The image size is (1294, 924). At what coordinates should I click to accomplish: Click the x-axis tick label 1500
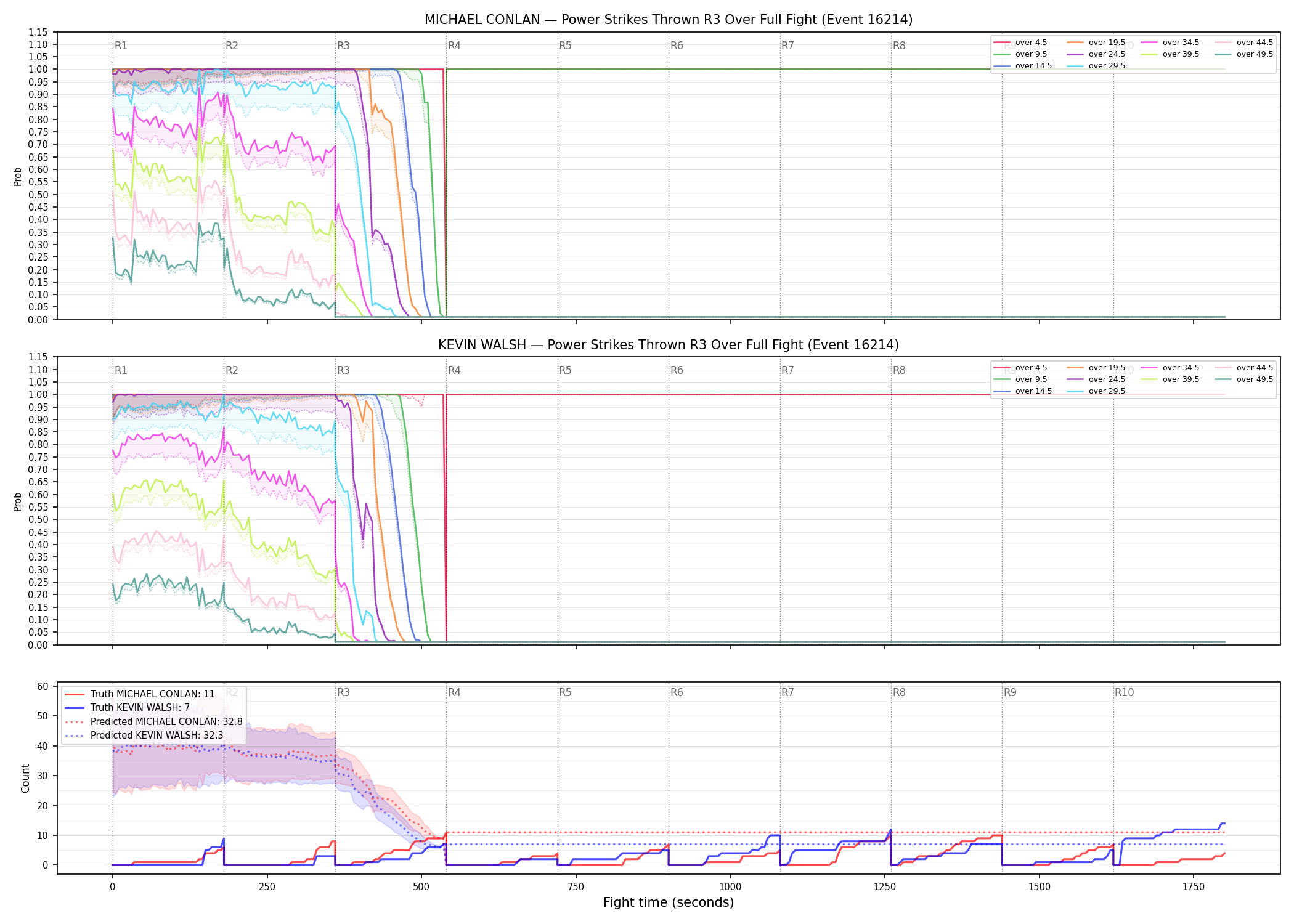tap(1040, 886)
